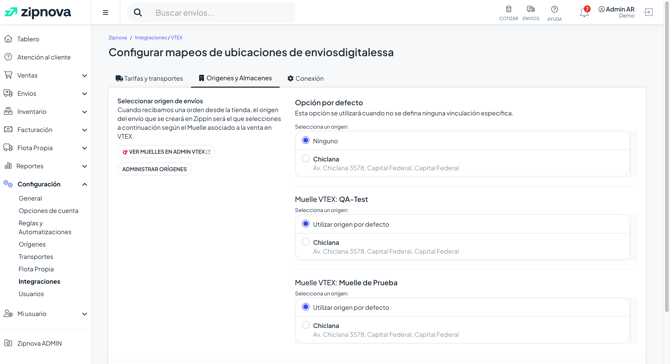Click the Facturación money icon
The width and height of the screenshot is (670, 364).
pos(8,129)
